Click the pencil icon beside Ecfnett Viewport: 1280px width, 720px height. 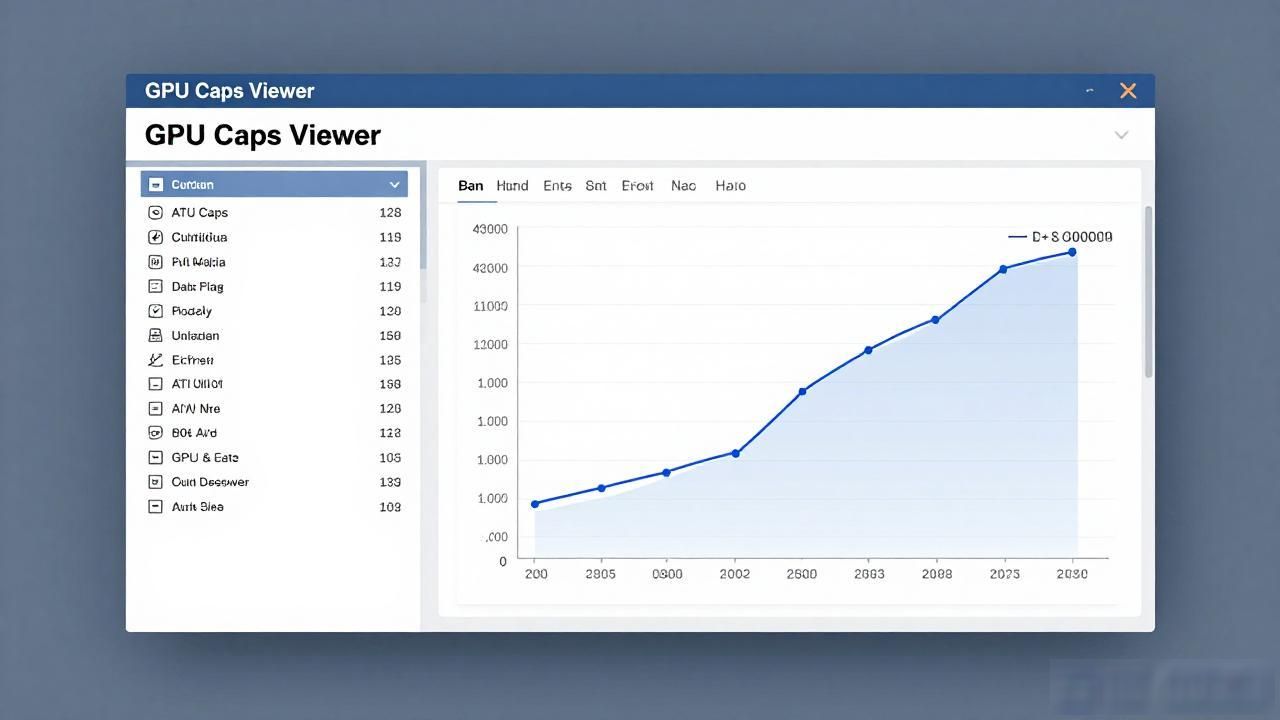(x=155, y=360)
